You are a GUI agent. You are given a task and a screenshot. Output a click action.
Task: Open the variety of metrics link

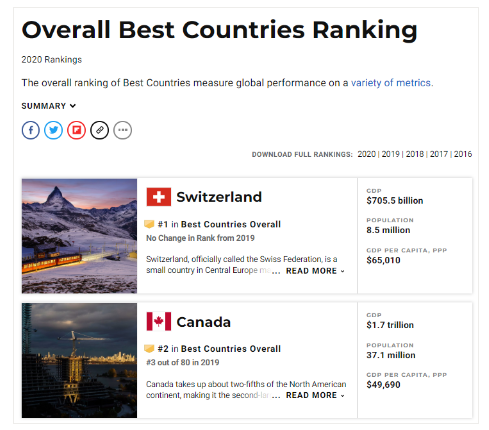[391, 83]
